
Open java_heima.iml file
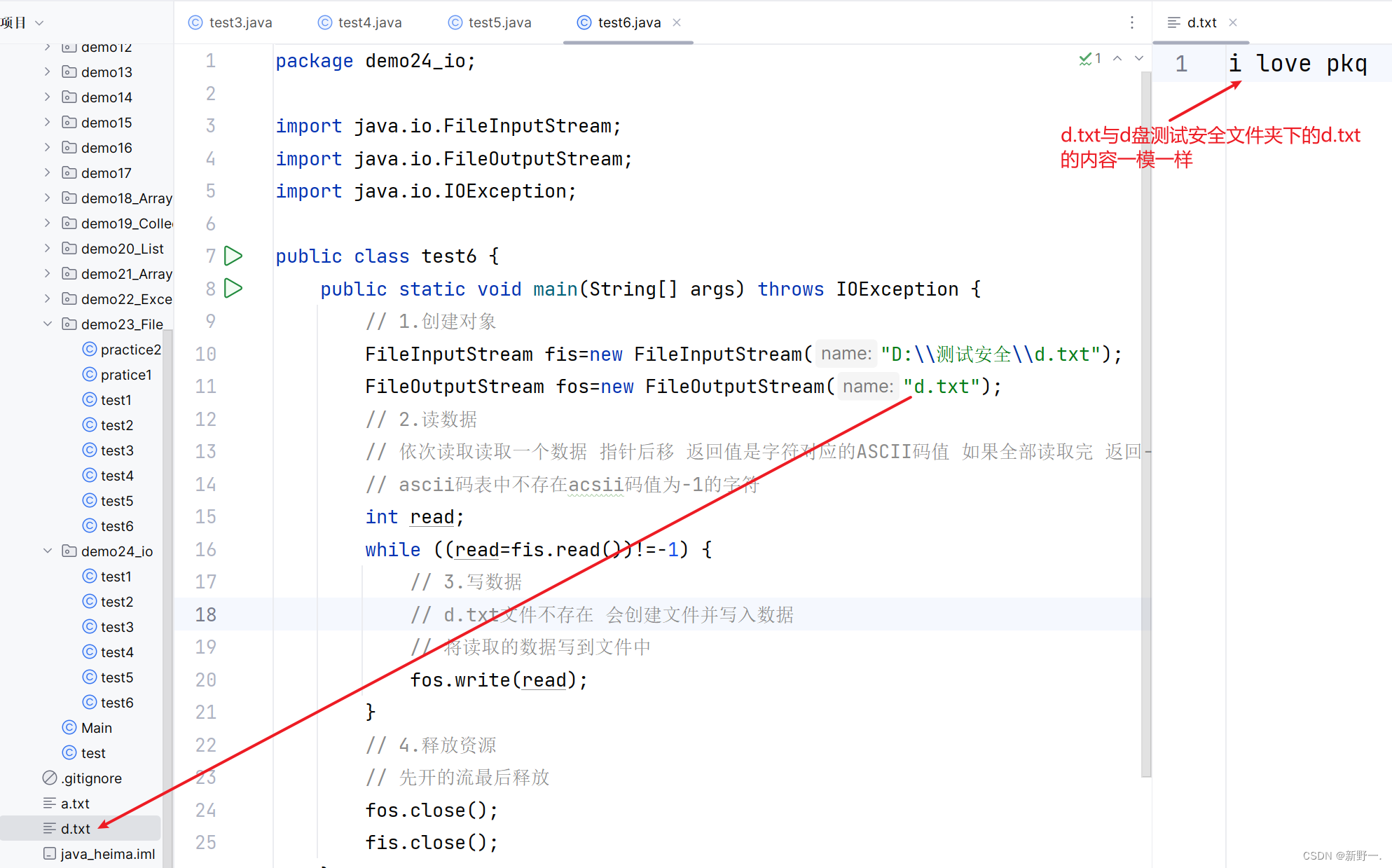(107, 854)
